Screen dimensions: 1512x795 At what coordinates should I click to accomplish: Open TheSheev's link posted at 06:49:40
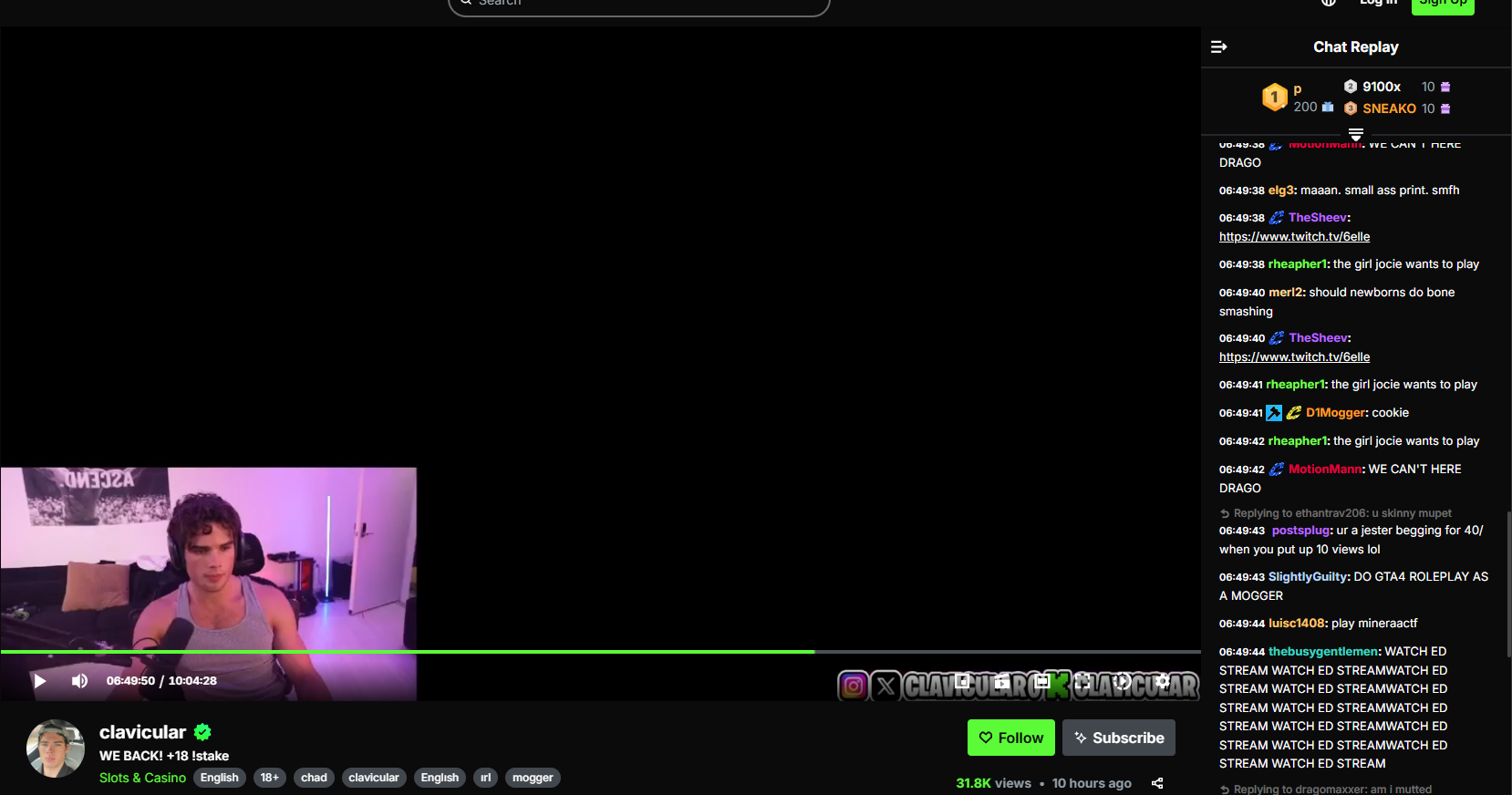click(1294, 357)
